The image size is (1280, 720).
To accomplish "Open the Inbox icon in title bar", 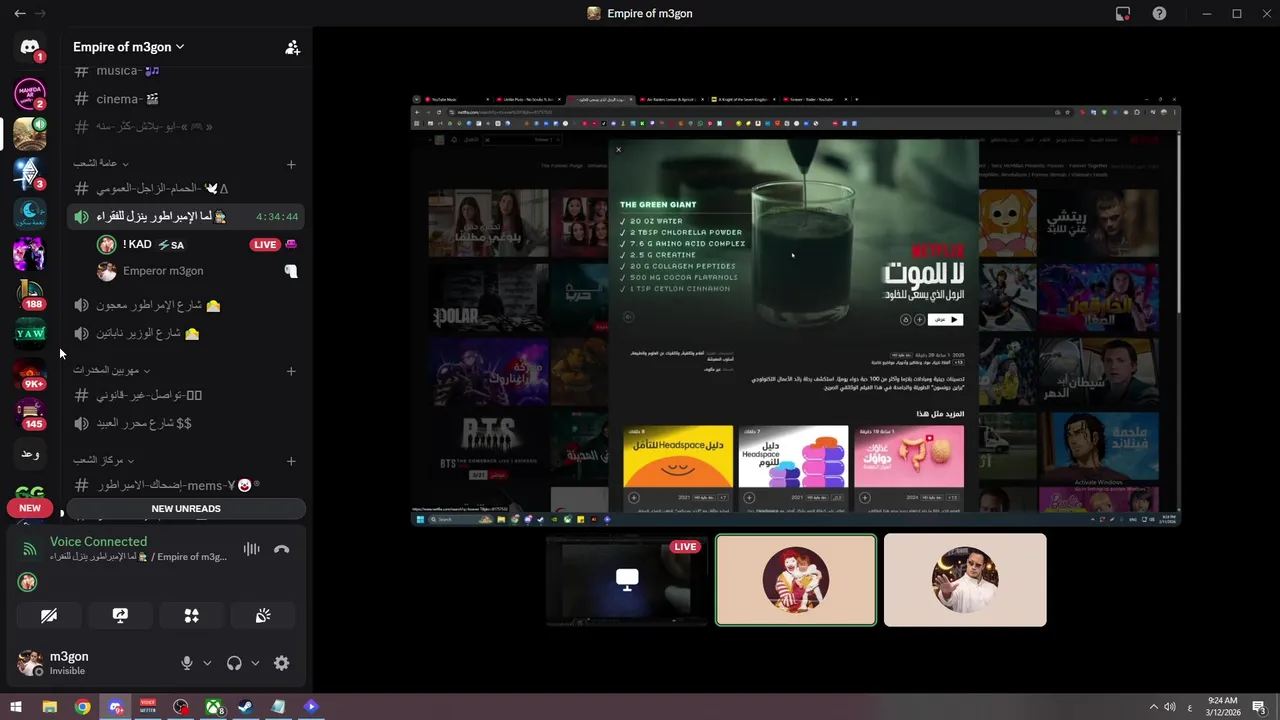I will tap(1123, 14).
